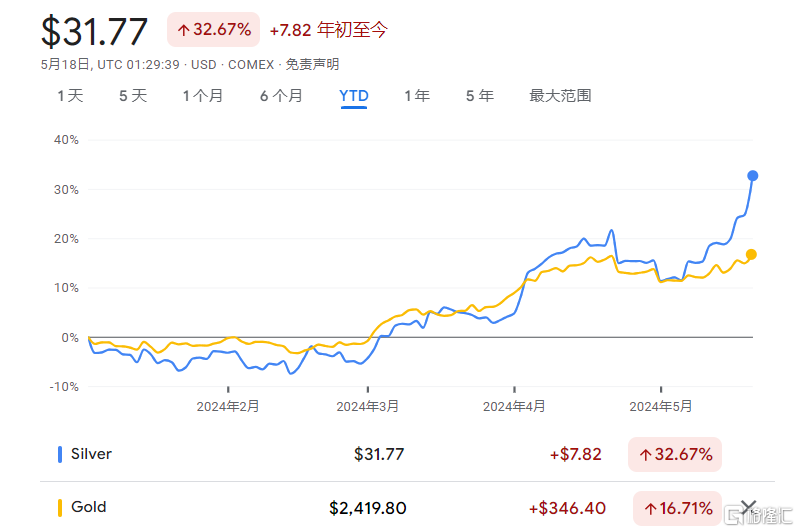
Task: Open the 6个月 chart range
Action: (281, 96)
